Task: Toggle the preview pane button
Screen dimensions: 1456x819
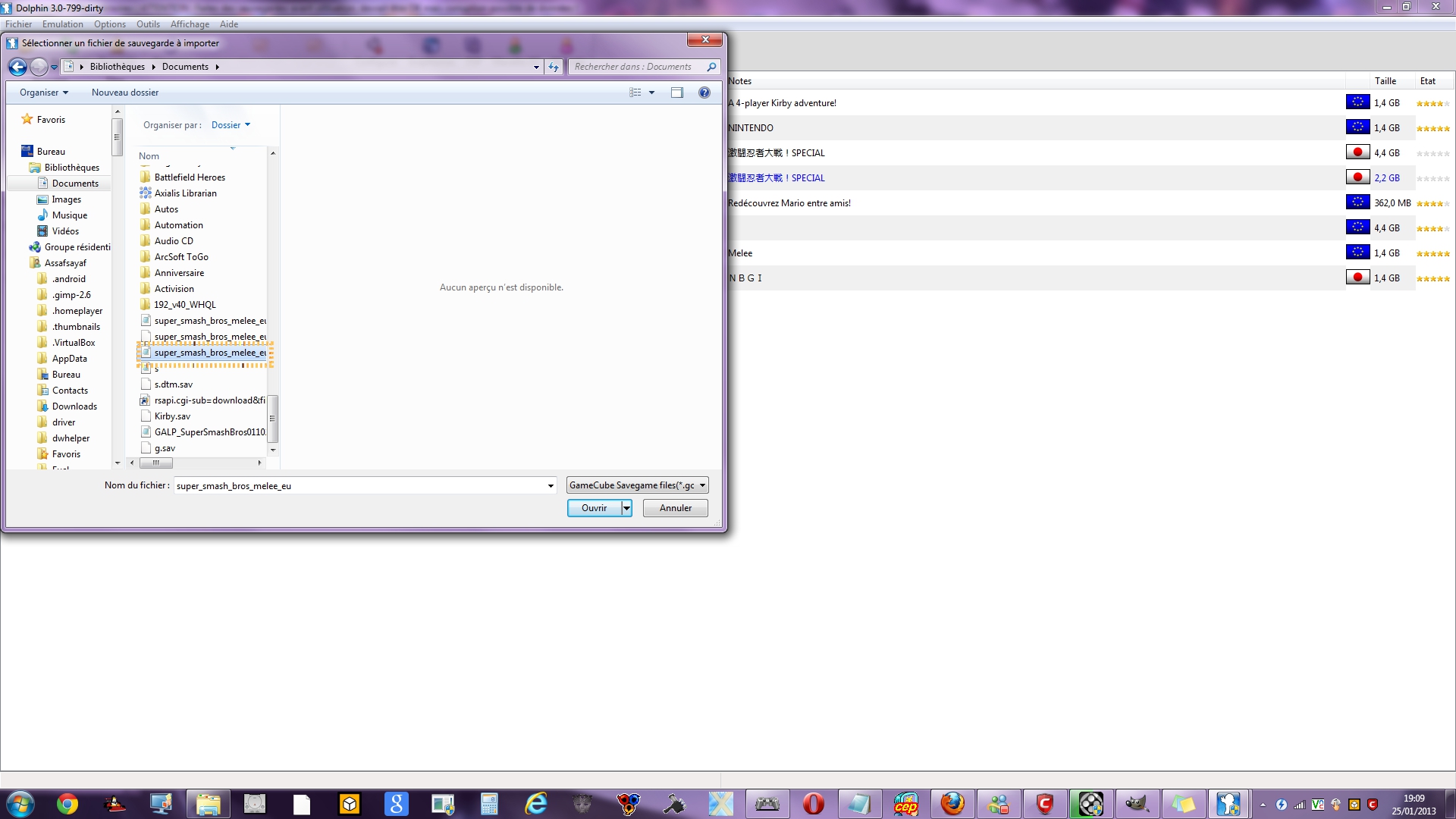Action: point(676,93)
